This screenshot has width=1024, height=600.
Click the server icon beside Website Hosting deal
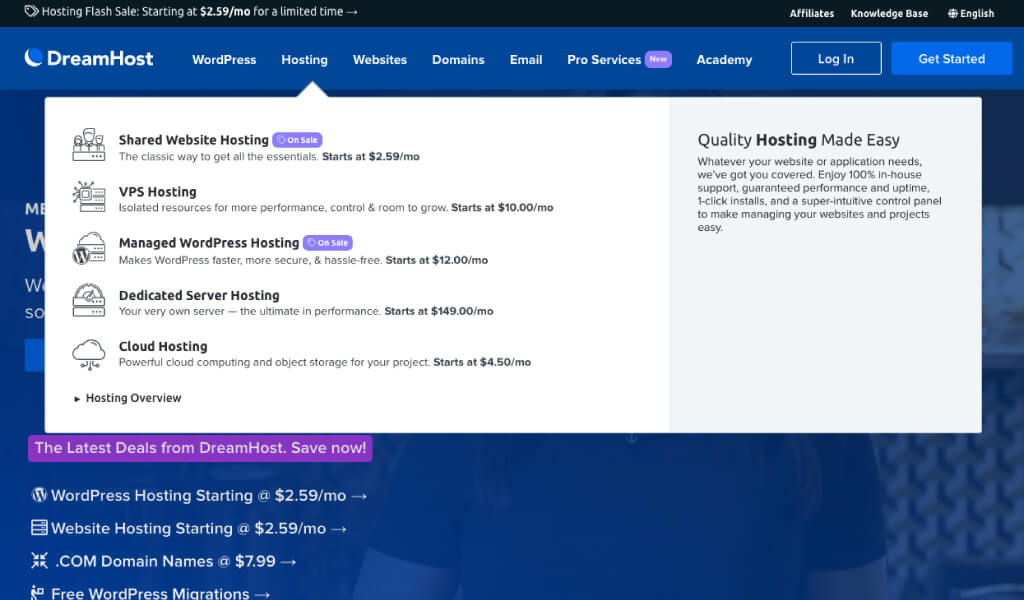pos(39,528)
